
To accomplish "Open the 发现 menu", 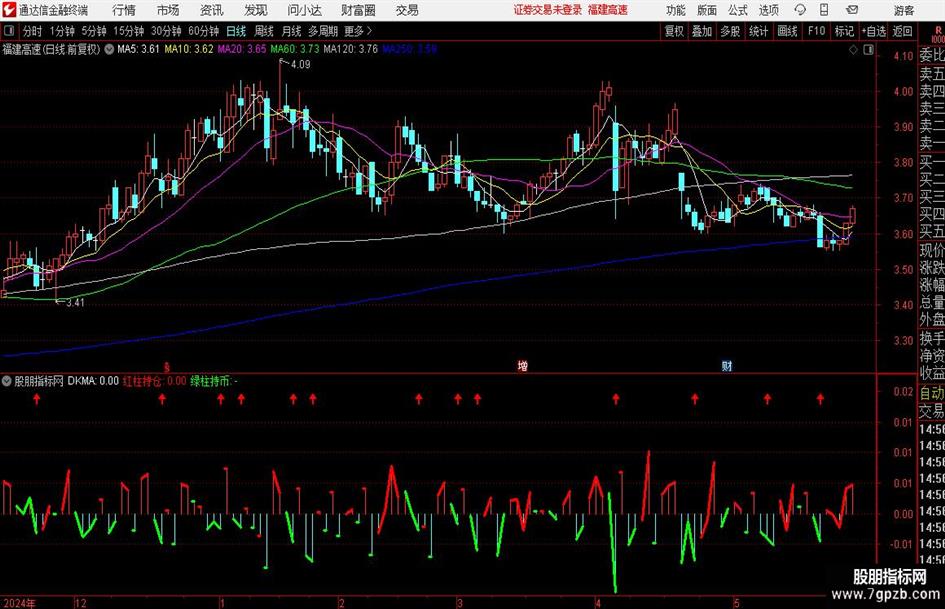I will coord(256,10).
